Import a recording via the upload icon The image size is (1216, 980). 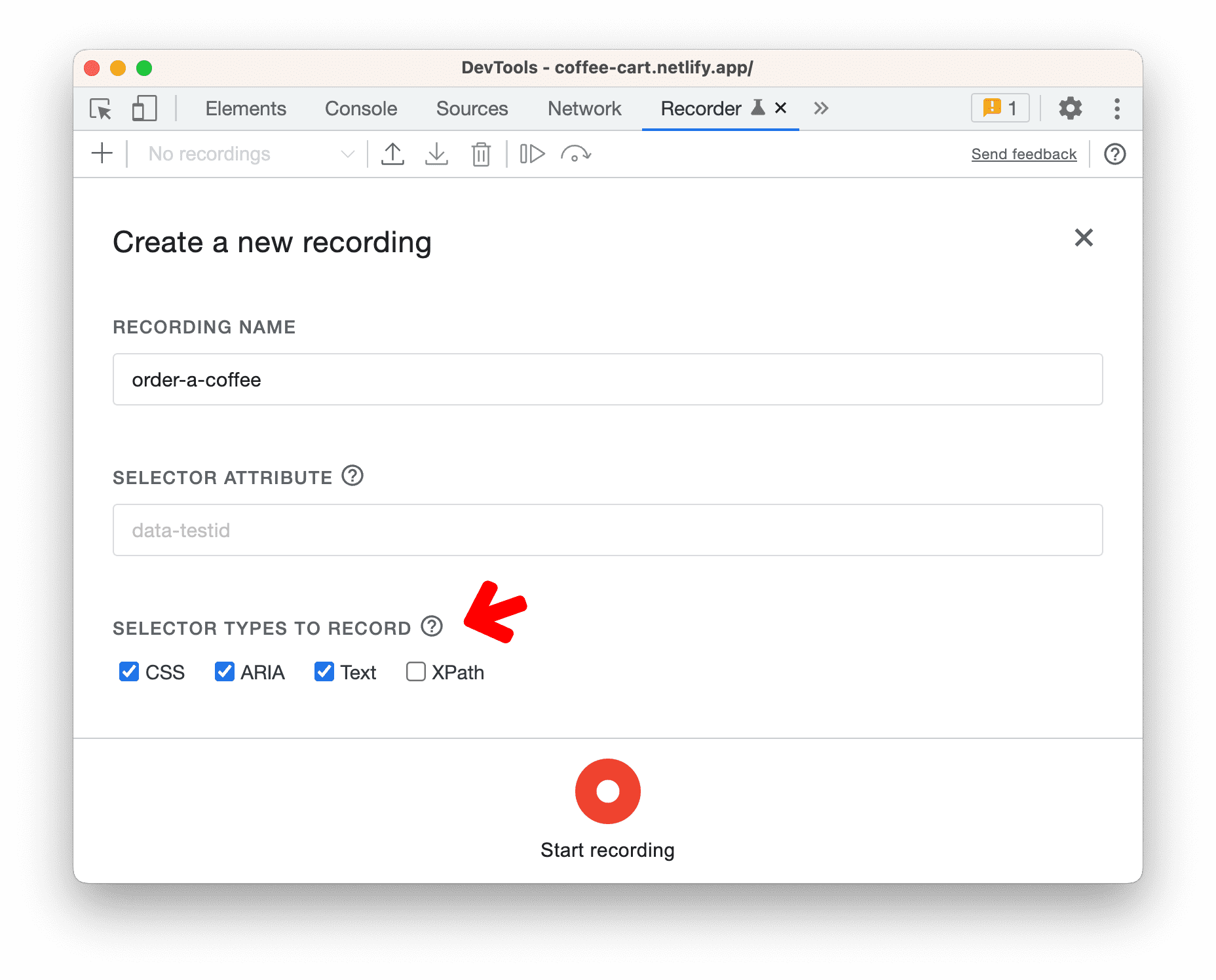(393, 154)
